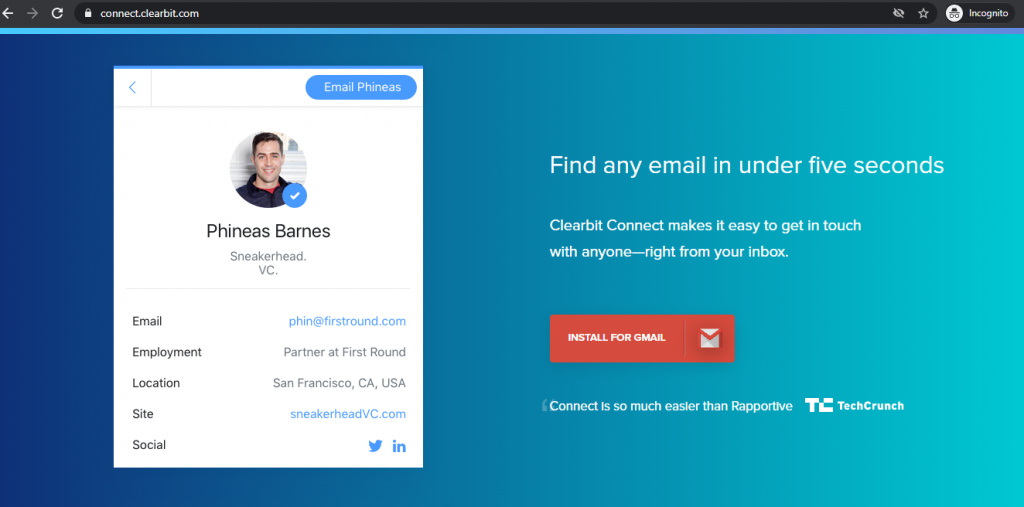
Task: Click the crossed-out eye tracking icon
Action: (899, 13)
